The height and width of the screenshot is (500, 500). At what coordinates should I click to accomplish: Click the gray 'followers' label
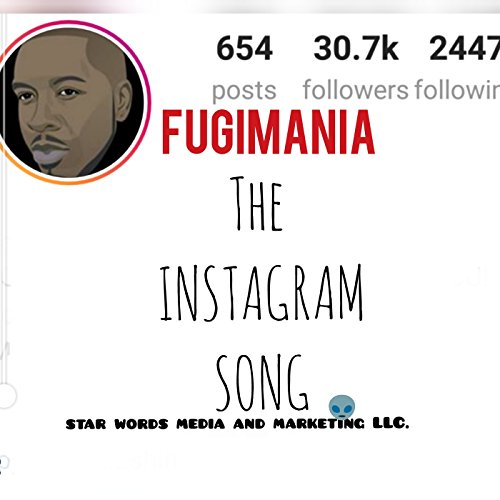point(355,90)
